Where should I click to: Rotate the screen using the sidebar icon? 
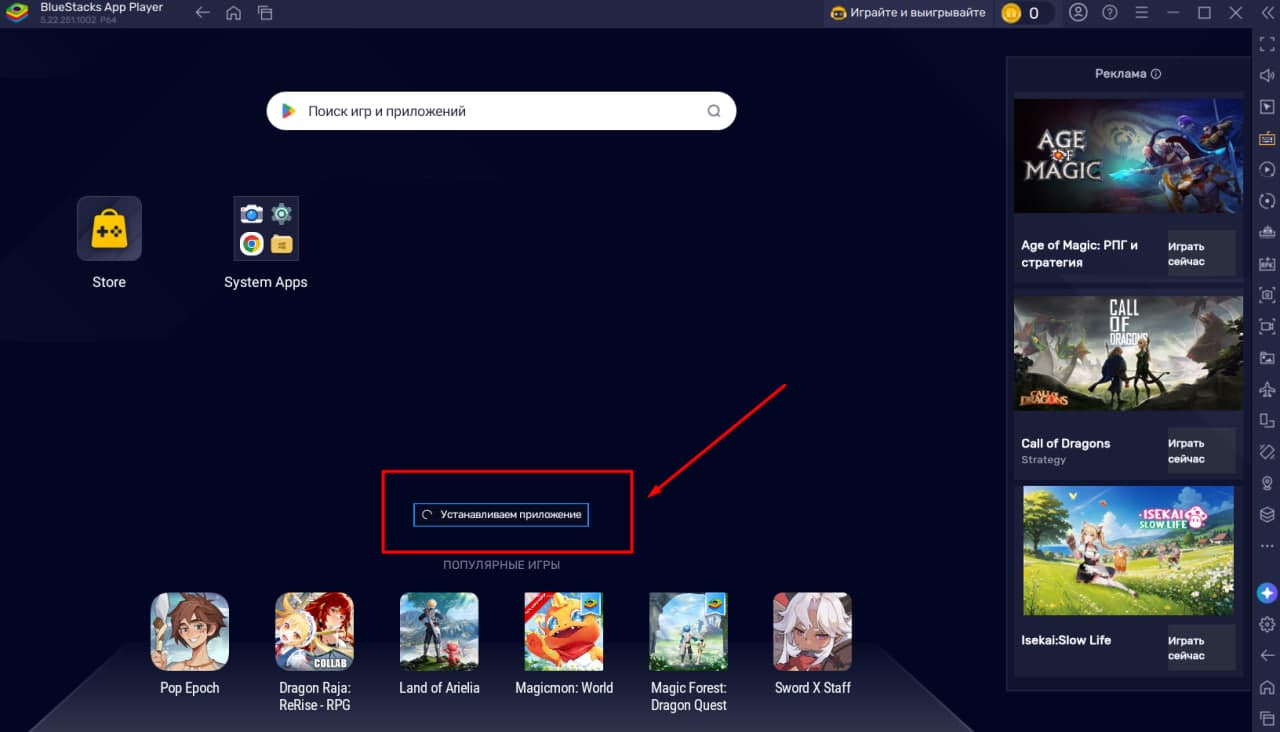(1267, 420)
